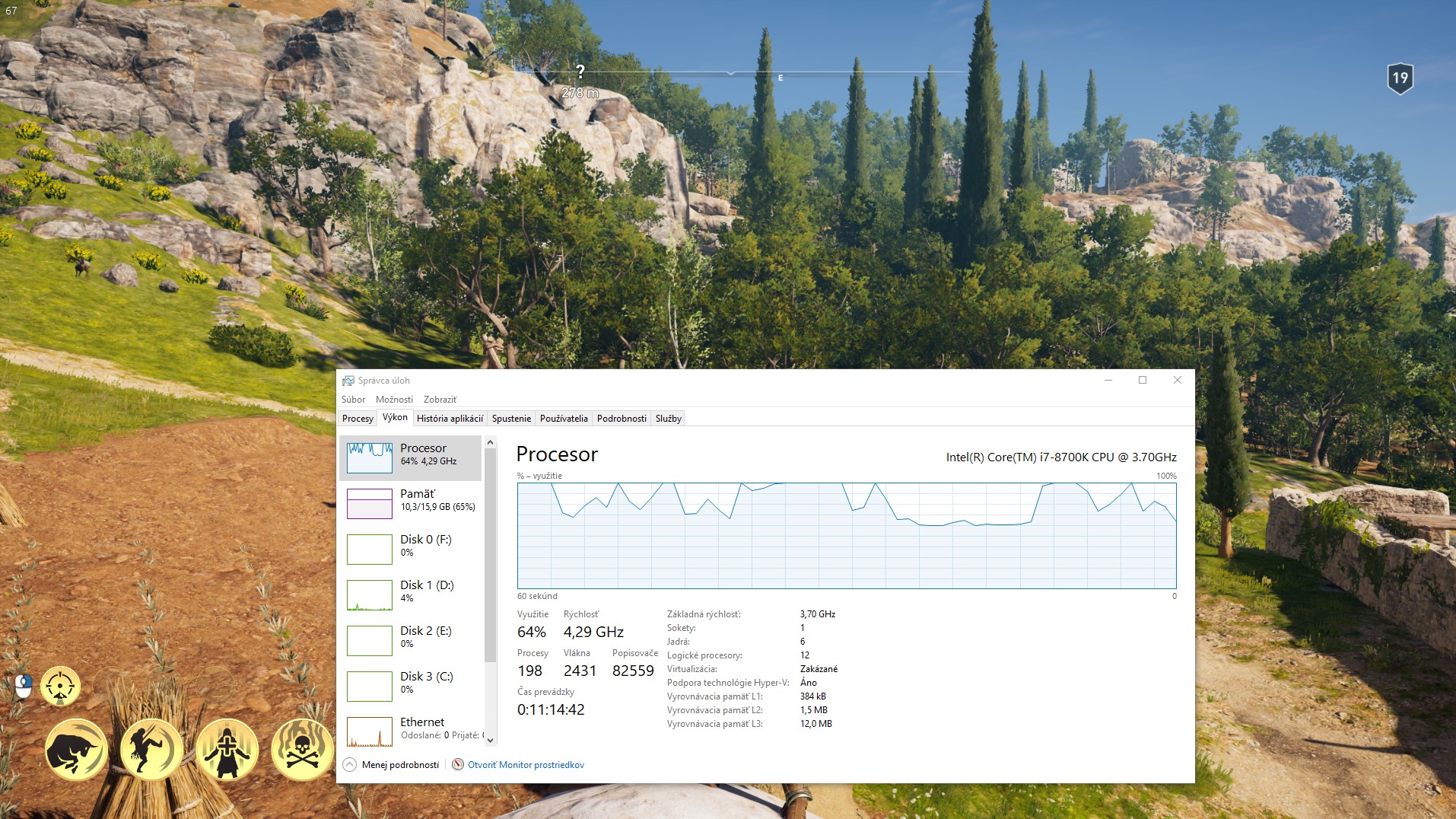The height and width of the screenshot is (819, 1456).
Task: Open the Súbor menu
Action: coord(353,400)
